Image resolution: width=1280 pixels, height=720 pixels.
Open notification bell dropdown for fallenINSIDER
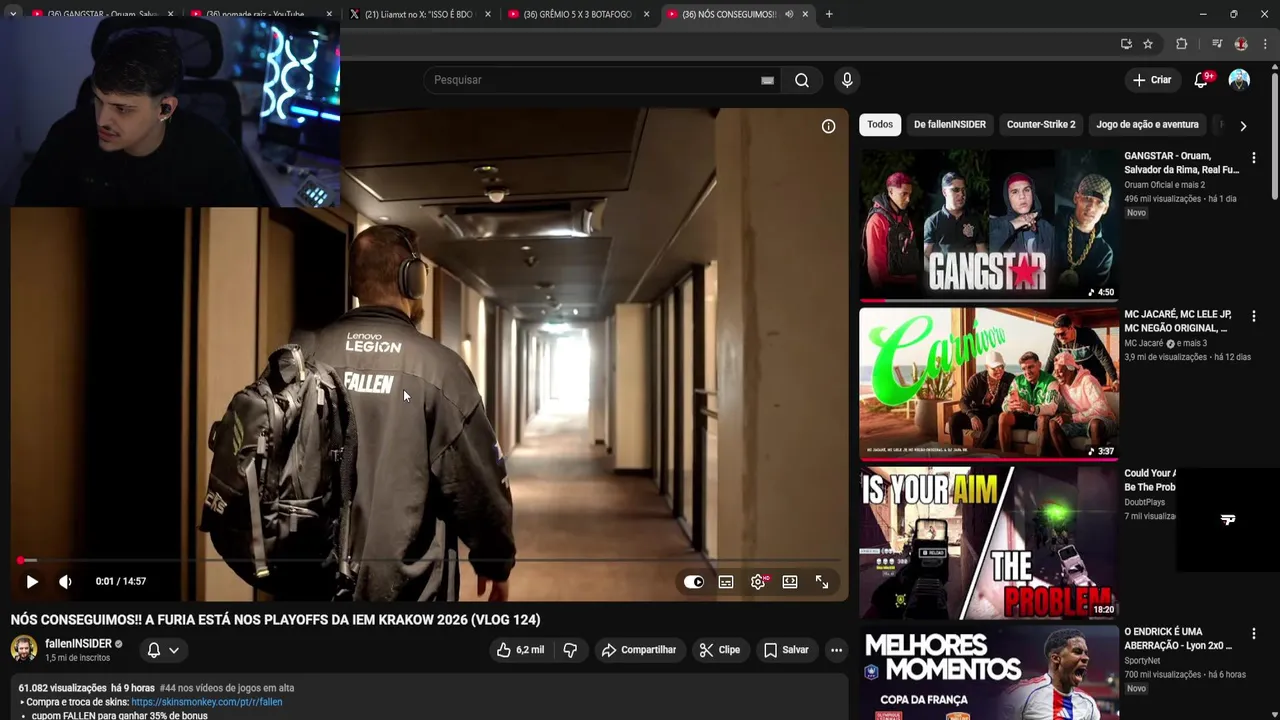pyautogui.click(x=163, y=650)
